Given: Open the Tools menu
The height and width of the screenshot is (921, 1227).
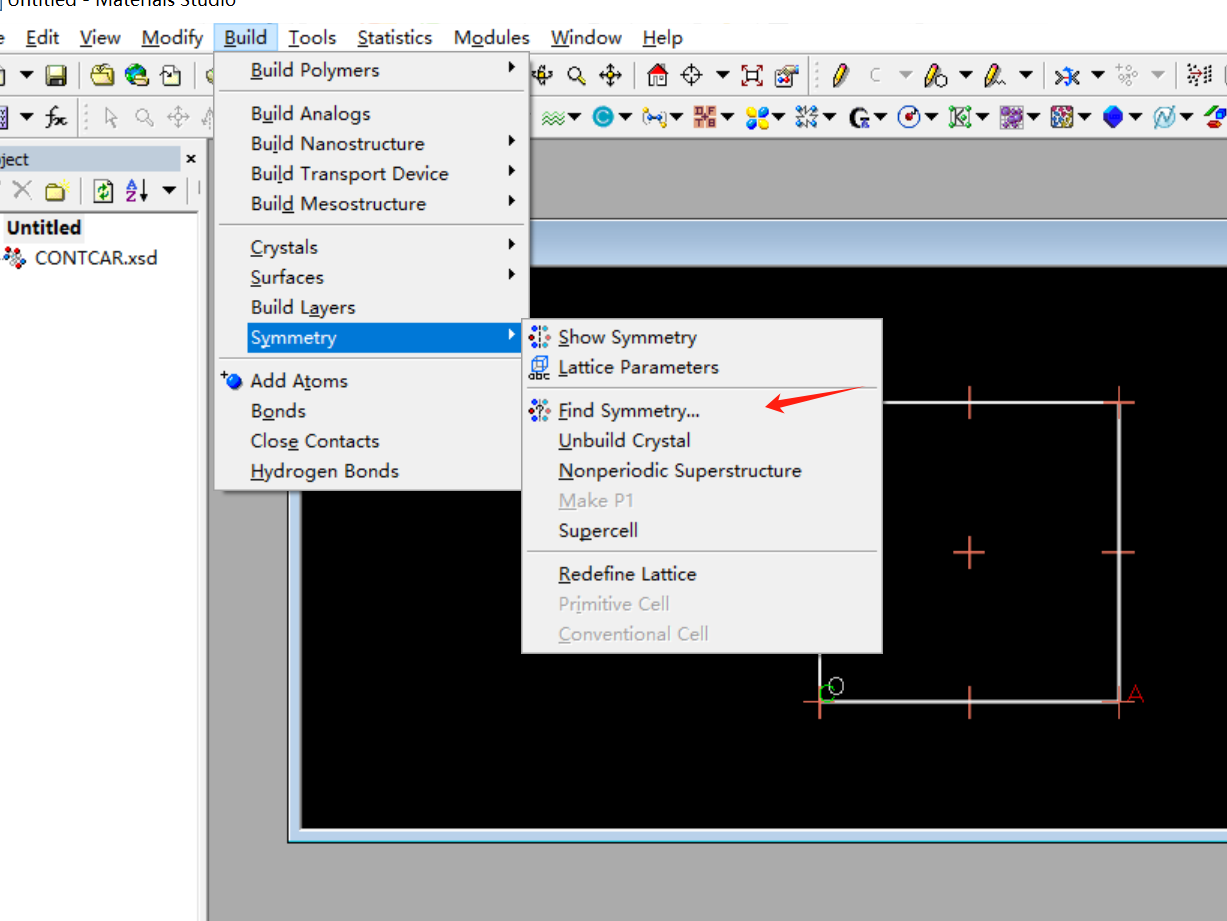Looking at the screenshot, I should coord(312,38).
